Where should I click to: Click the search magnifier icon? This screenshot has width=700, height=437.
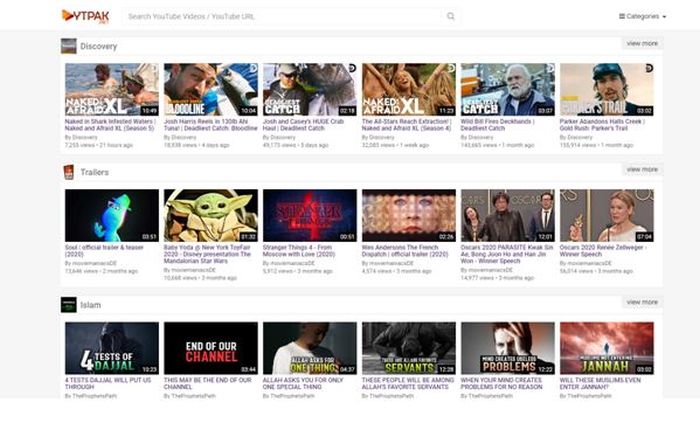450,16
